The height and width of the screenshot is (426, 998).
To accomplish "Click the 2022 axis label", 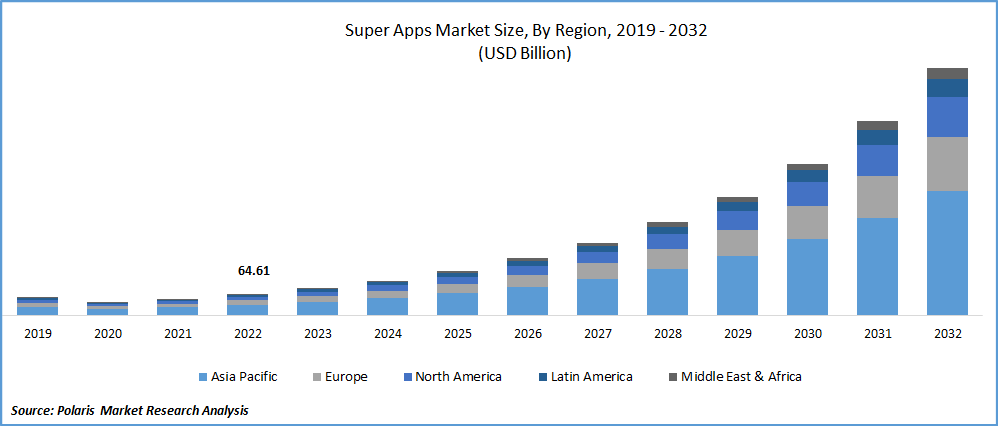I will (x=248, y=334).
